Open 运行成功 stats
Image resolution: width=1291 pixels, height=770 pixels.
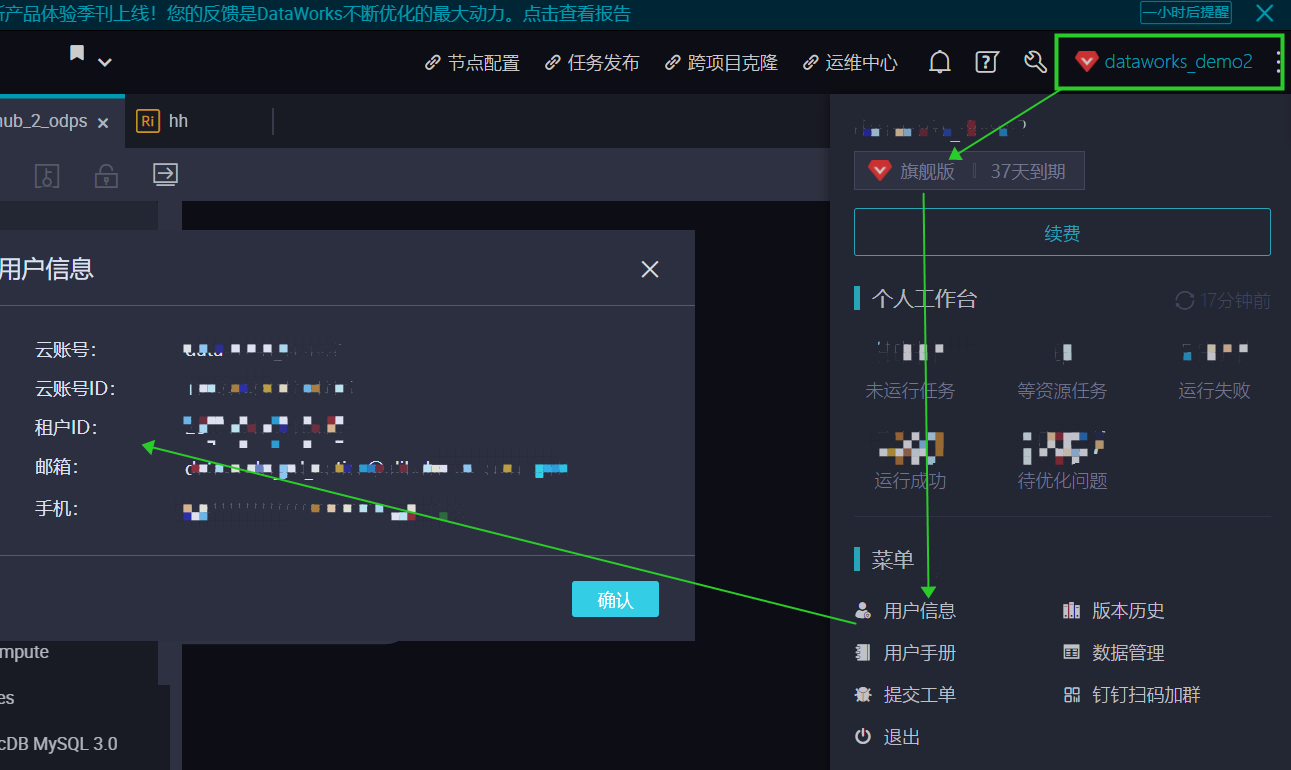point(910,480)
